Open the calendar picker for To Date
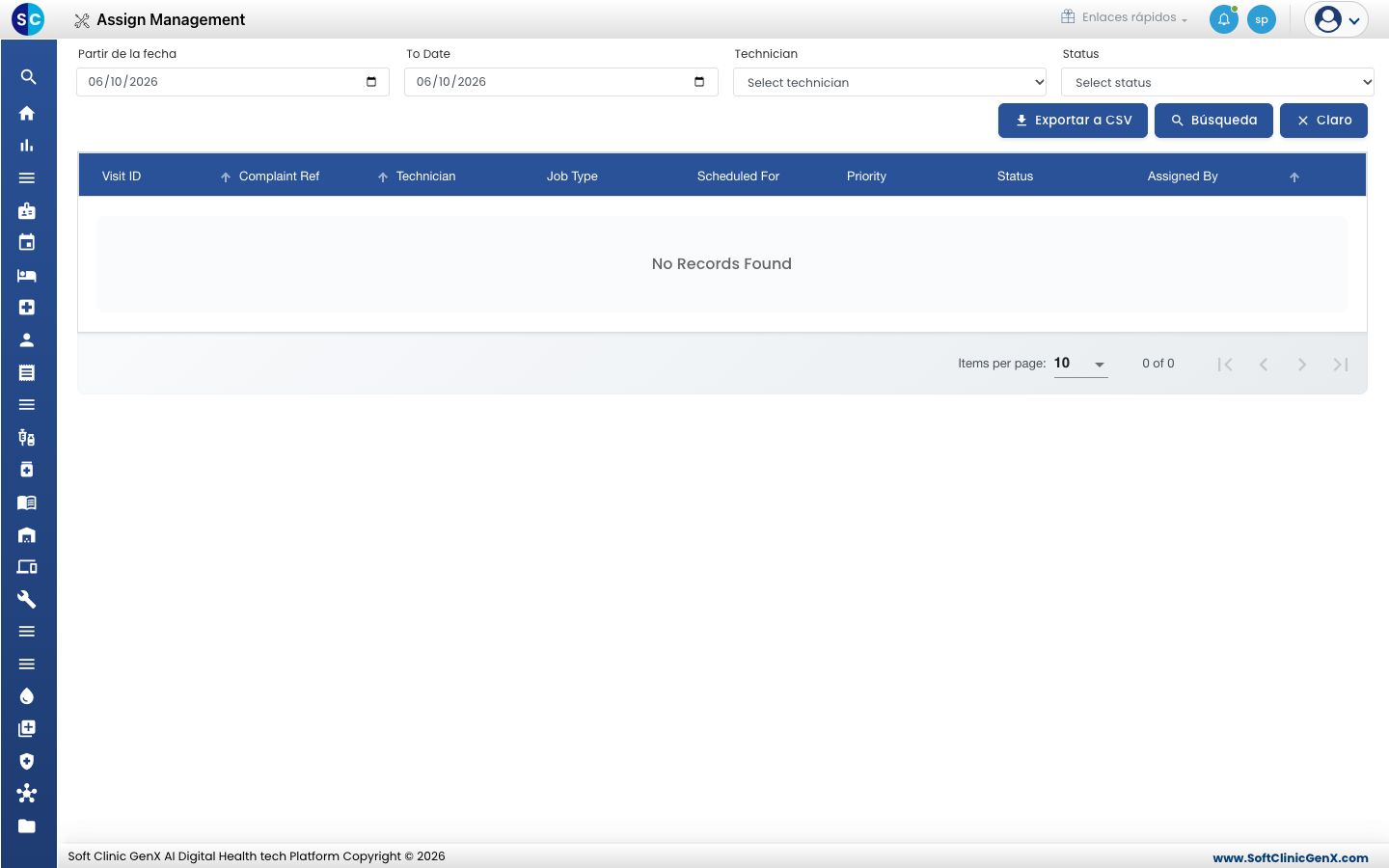Image resolution: width=1389 pixels, height=868 pixels. coord(699,82)
